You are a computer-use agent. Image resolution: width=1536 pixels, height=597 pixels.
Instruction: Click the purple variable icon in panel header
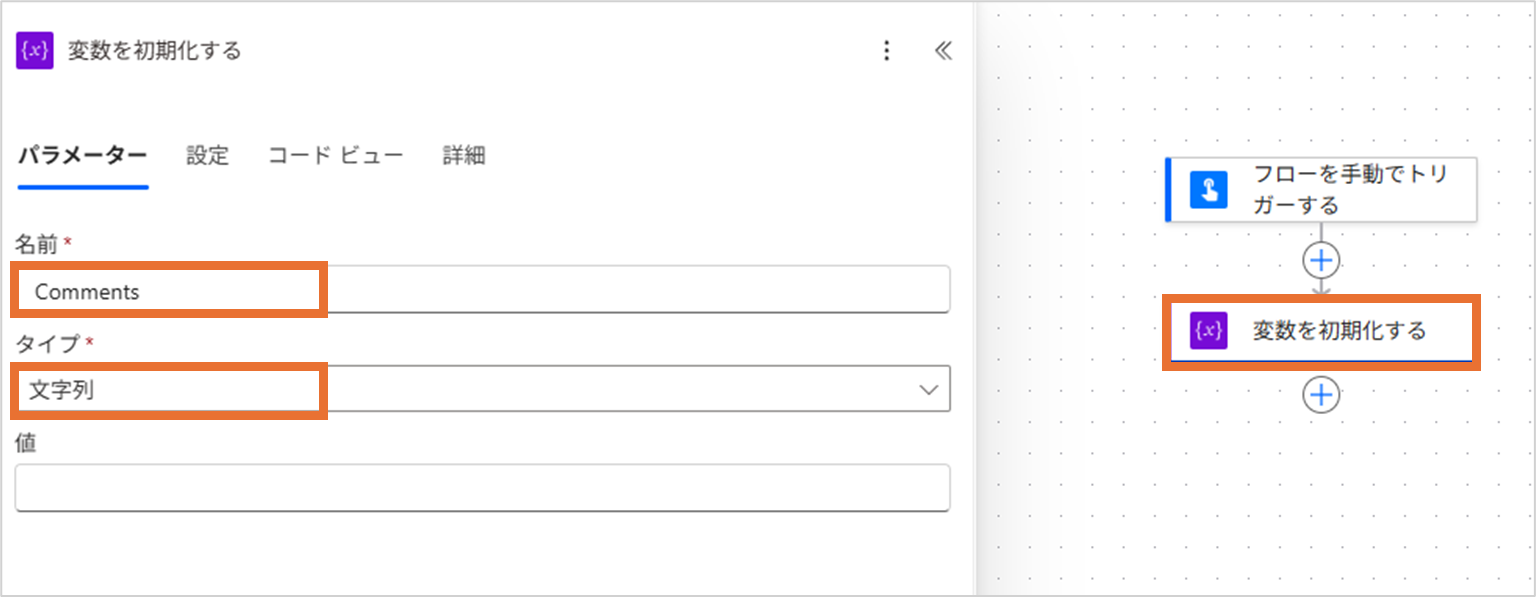(x=35, y=51)
